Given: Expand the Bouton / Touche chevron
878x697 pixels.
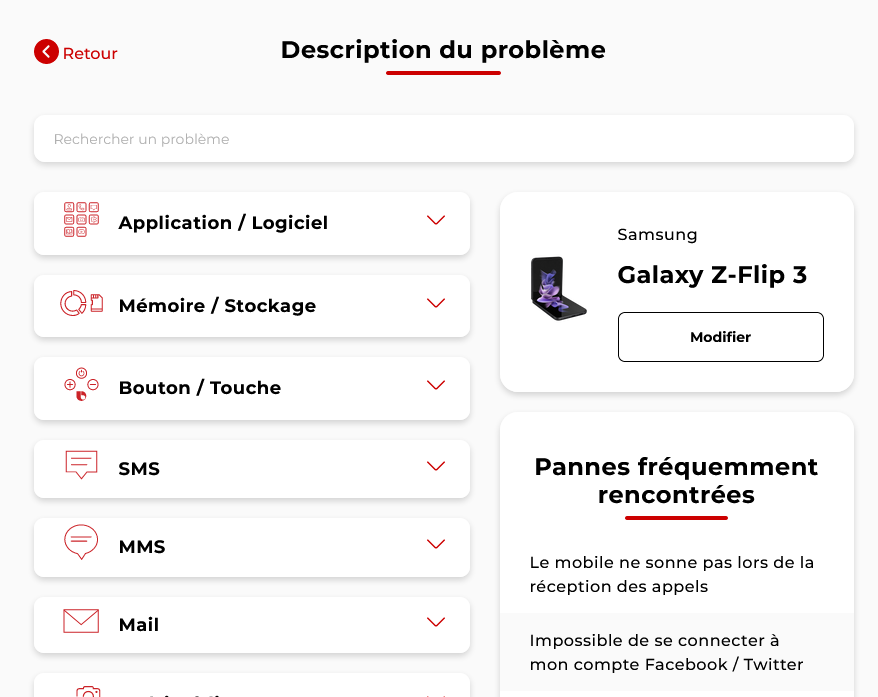Looking at the screenshot, I should pos(435,385).
